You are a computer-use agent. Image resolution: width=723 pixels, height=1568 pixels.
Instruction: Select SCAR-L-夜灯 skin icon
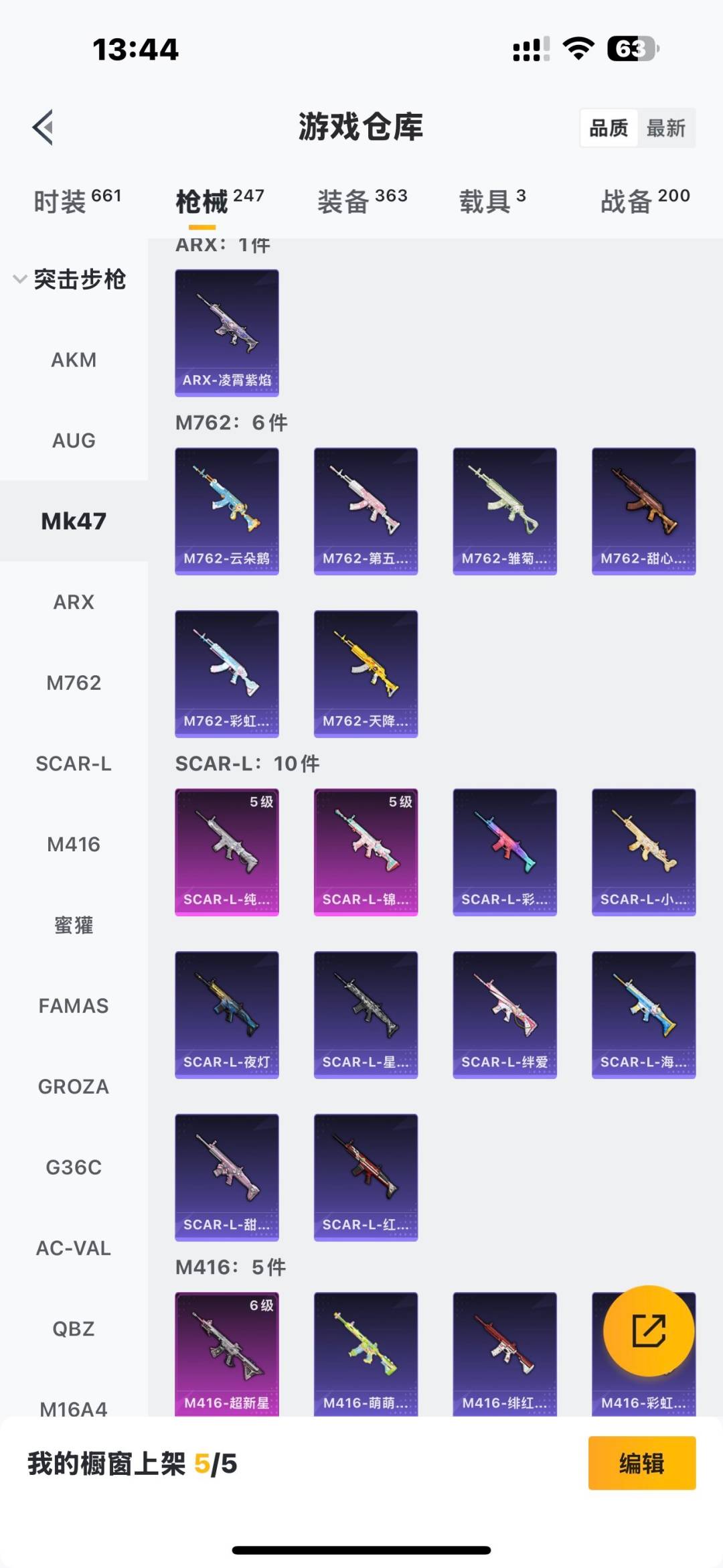pos(227,1015)
